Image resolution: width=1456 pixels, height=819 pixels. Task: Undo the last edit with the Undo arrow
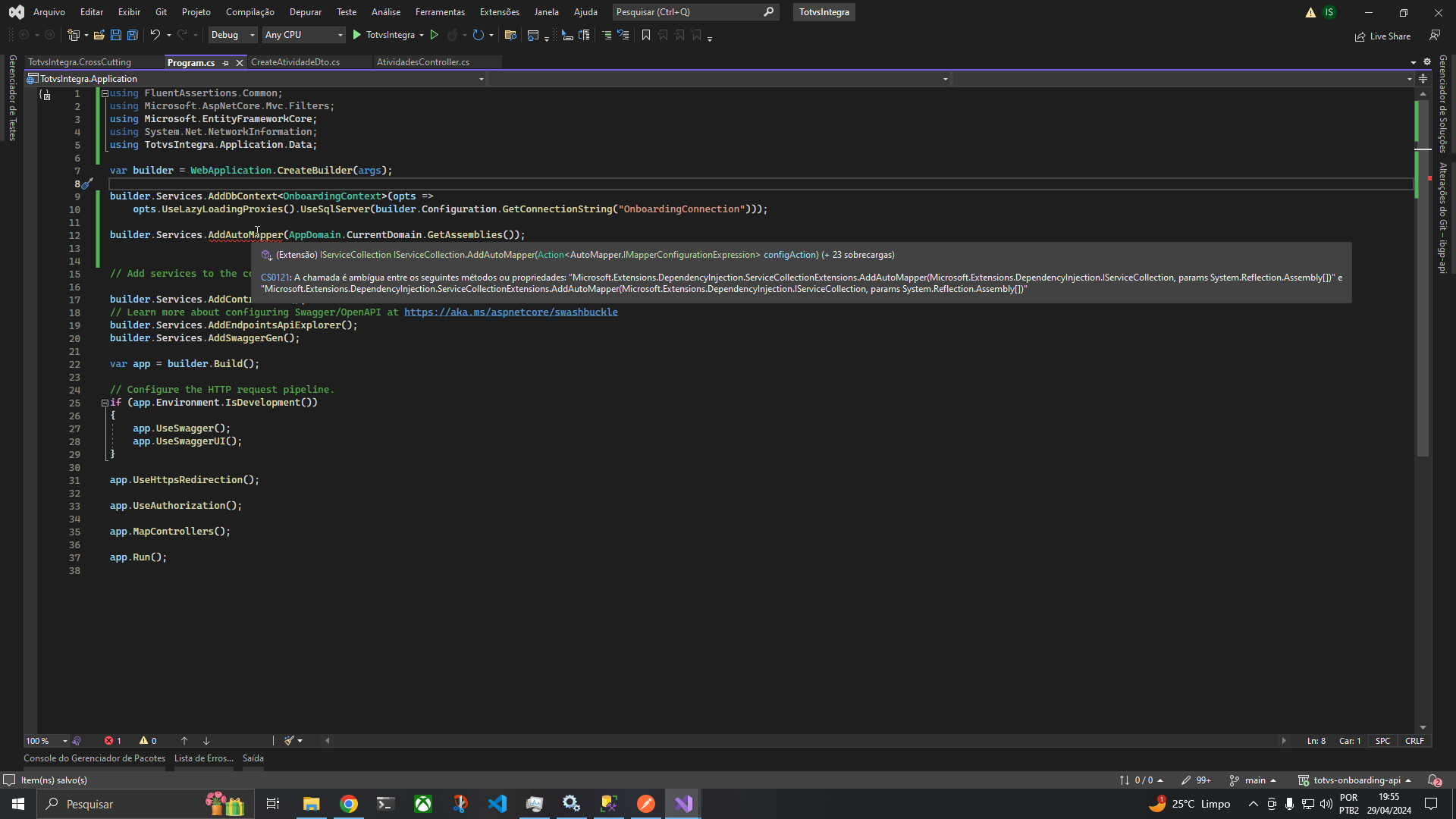point(155,35)
